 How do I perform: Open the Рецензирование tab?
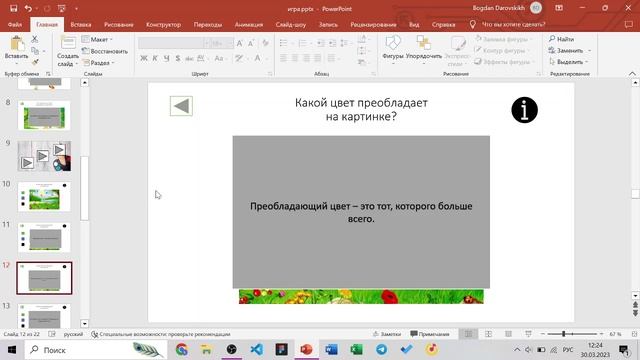[x=373, y=24]
